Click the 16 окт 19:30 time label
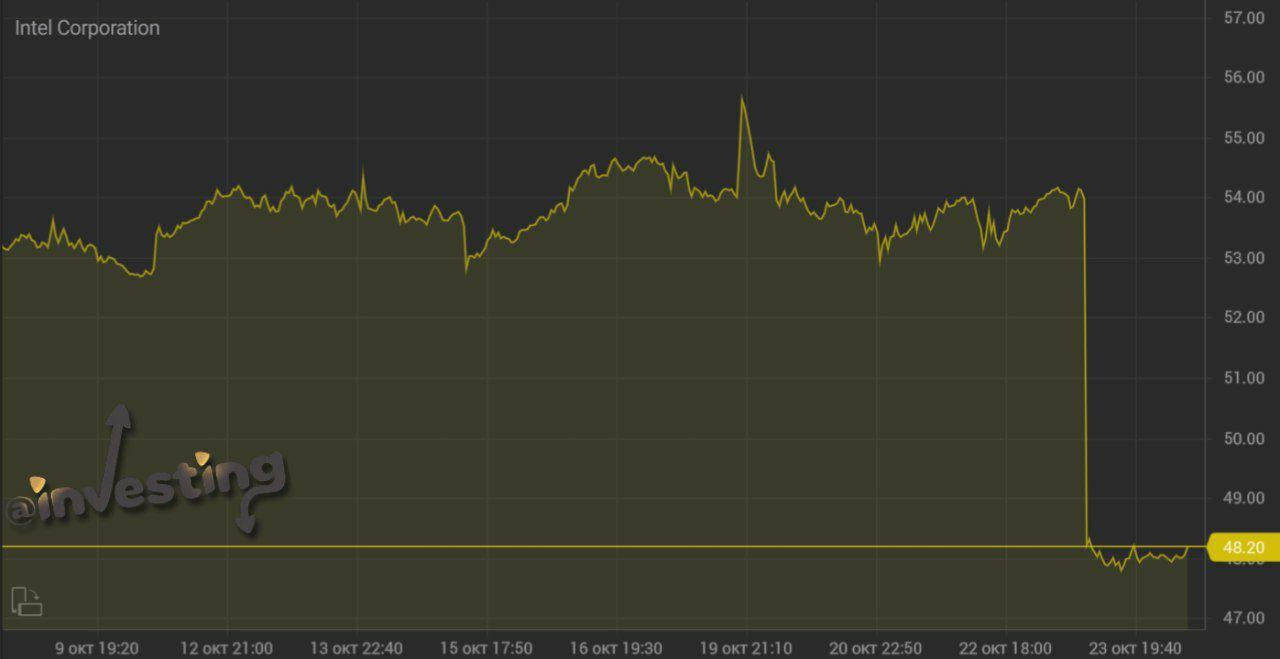Image resolution: width=1280 pixels, height=659 pixels. click(616, 648)
